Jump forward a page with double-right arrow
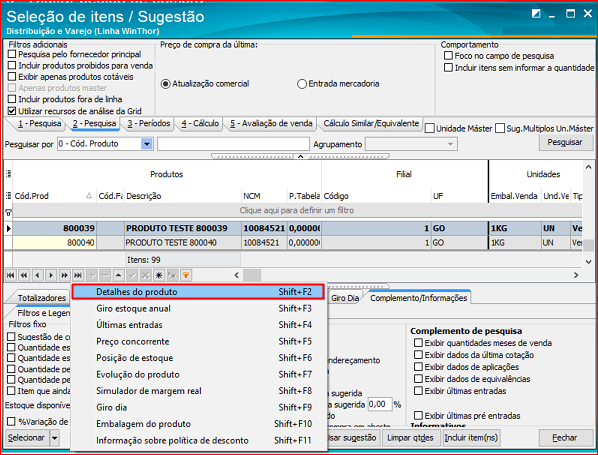 point(64,275)
